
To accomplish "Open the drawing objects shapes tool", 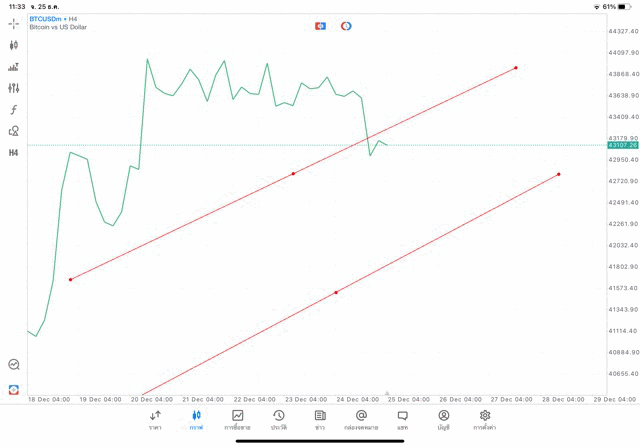I will (x=14, y=131).
